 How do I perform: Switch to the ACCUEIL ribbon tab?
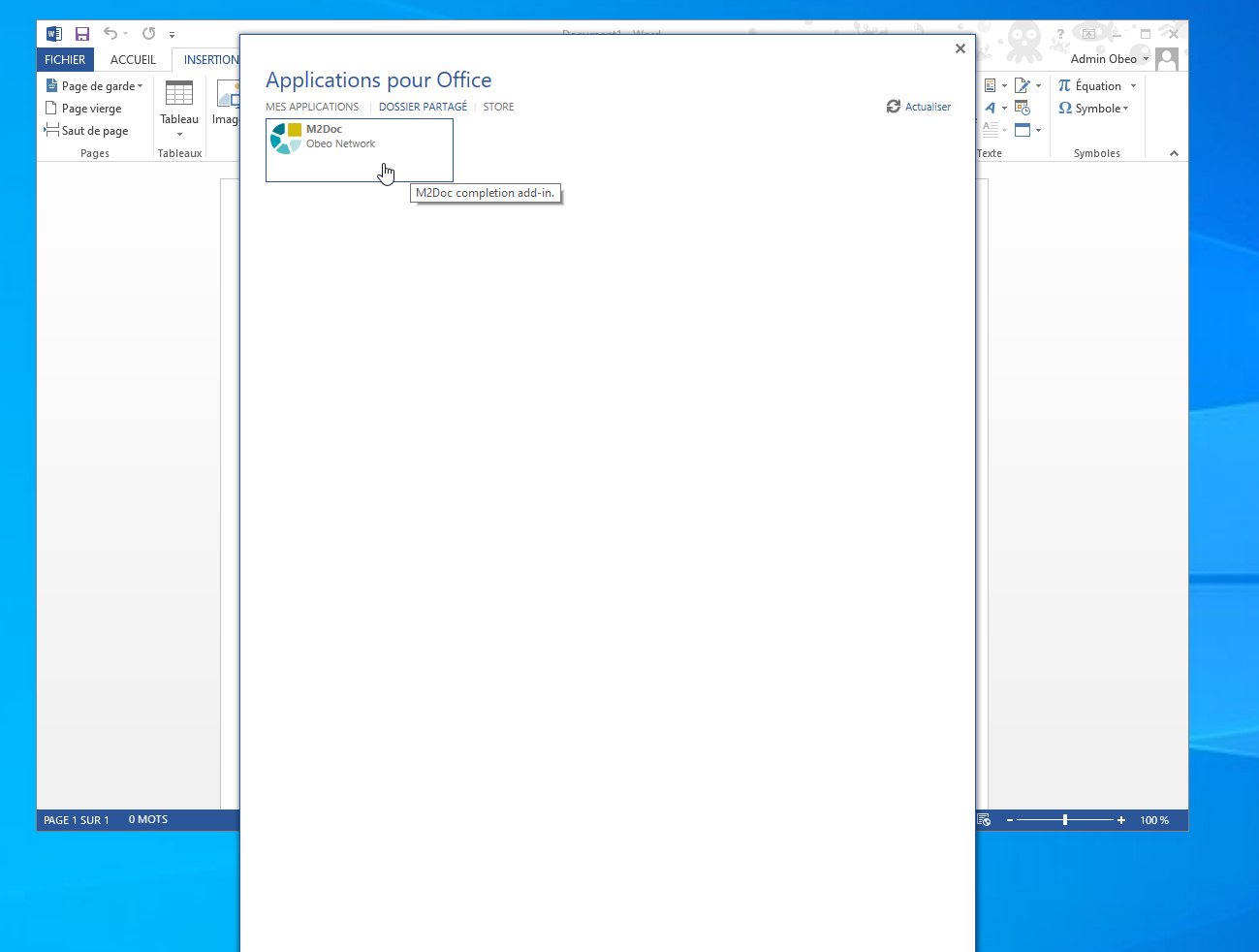pos(133,60)
